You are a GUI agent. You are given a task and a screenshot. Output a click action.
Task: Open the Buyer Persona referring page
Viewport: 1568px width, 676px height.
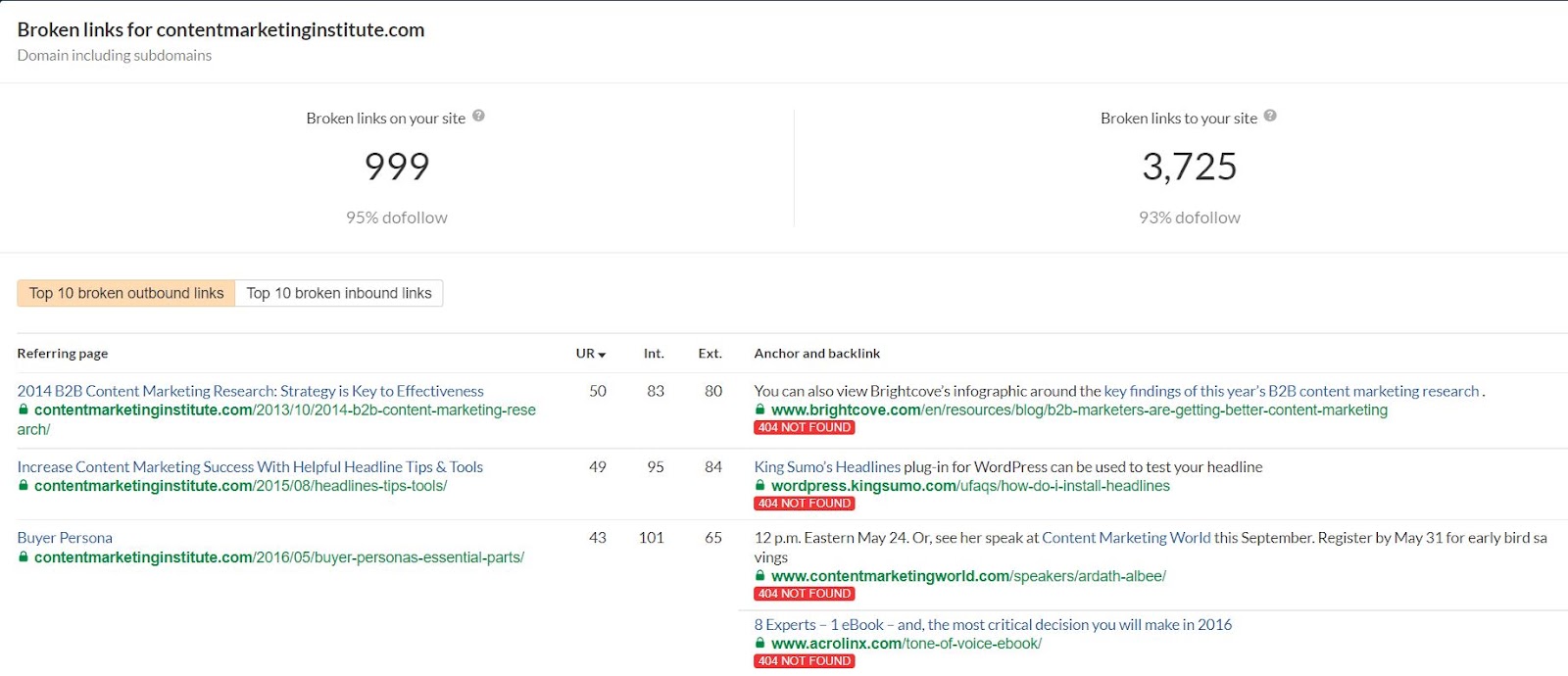pos(65,538)
